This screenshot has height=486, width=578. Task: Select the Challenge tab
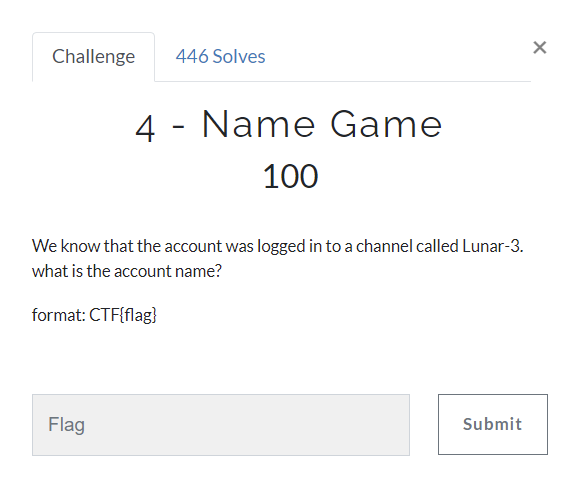[x=93, y=57]
